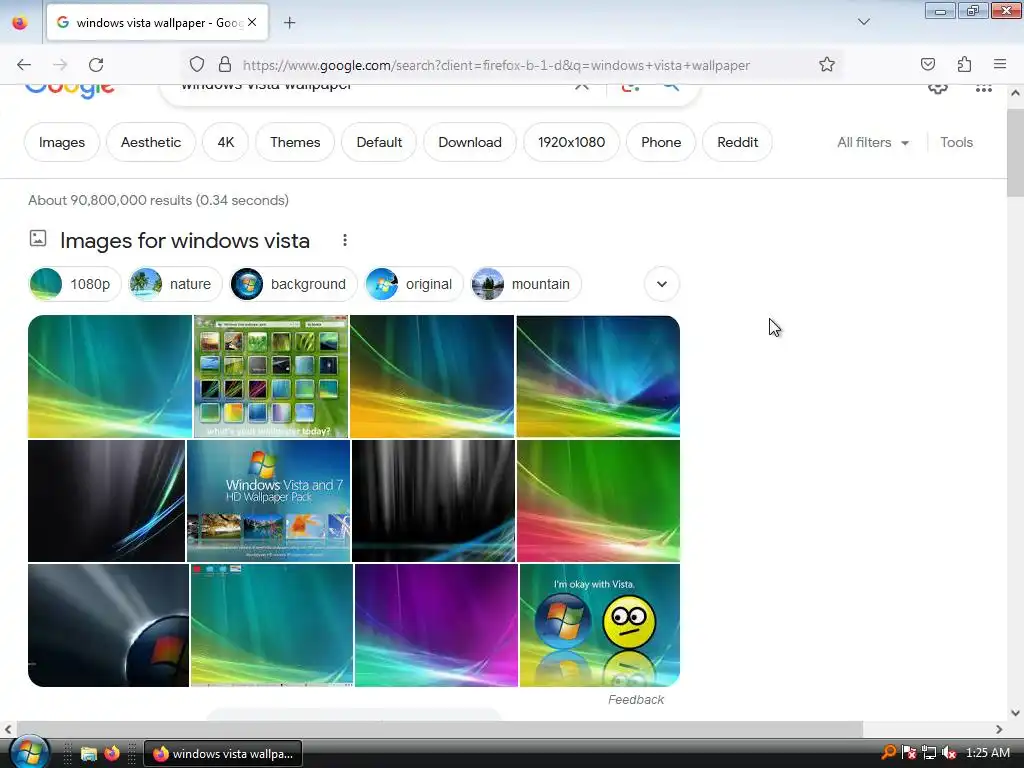
Task: Open the Extensions puzzle icon
Action: [964, 64]
